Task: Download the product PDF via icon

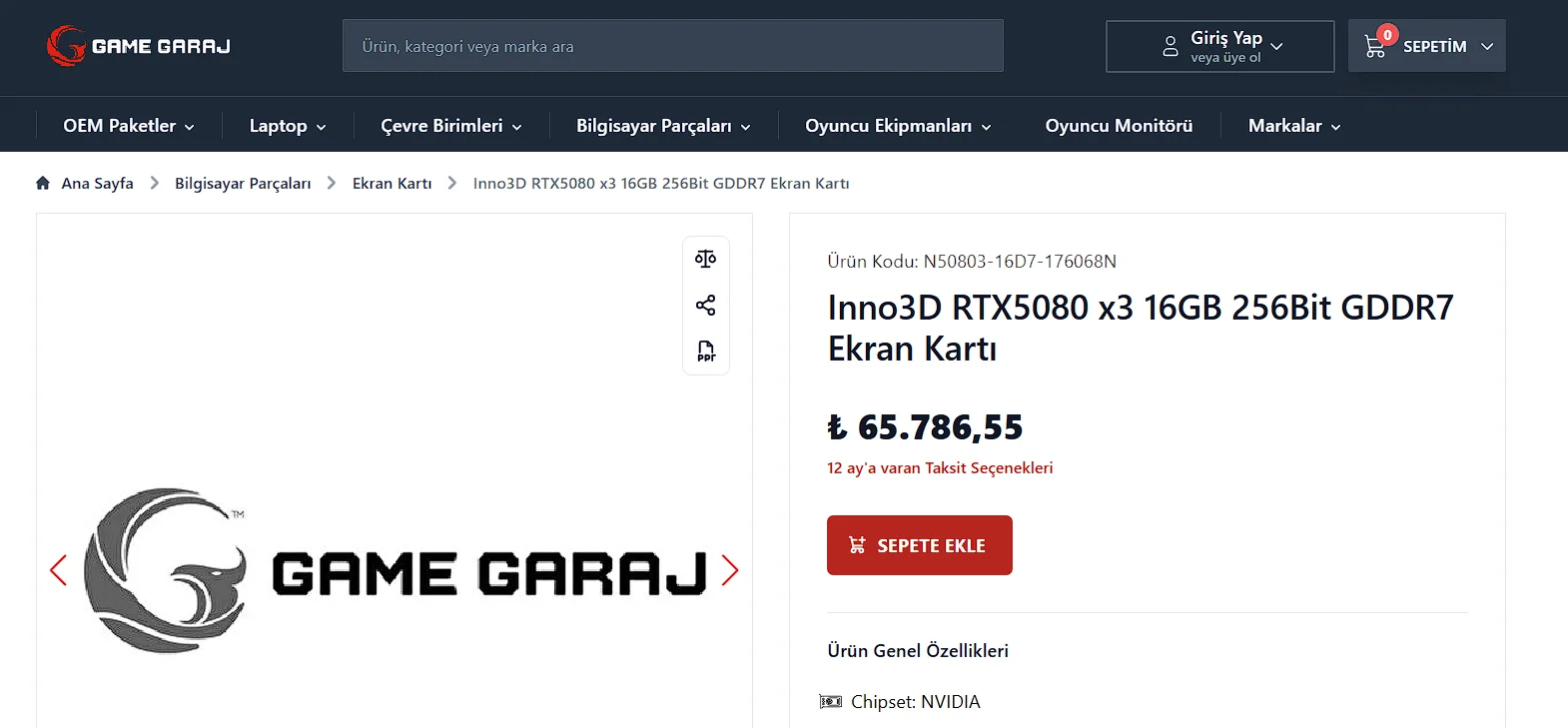Action: point(706,351)
